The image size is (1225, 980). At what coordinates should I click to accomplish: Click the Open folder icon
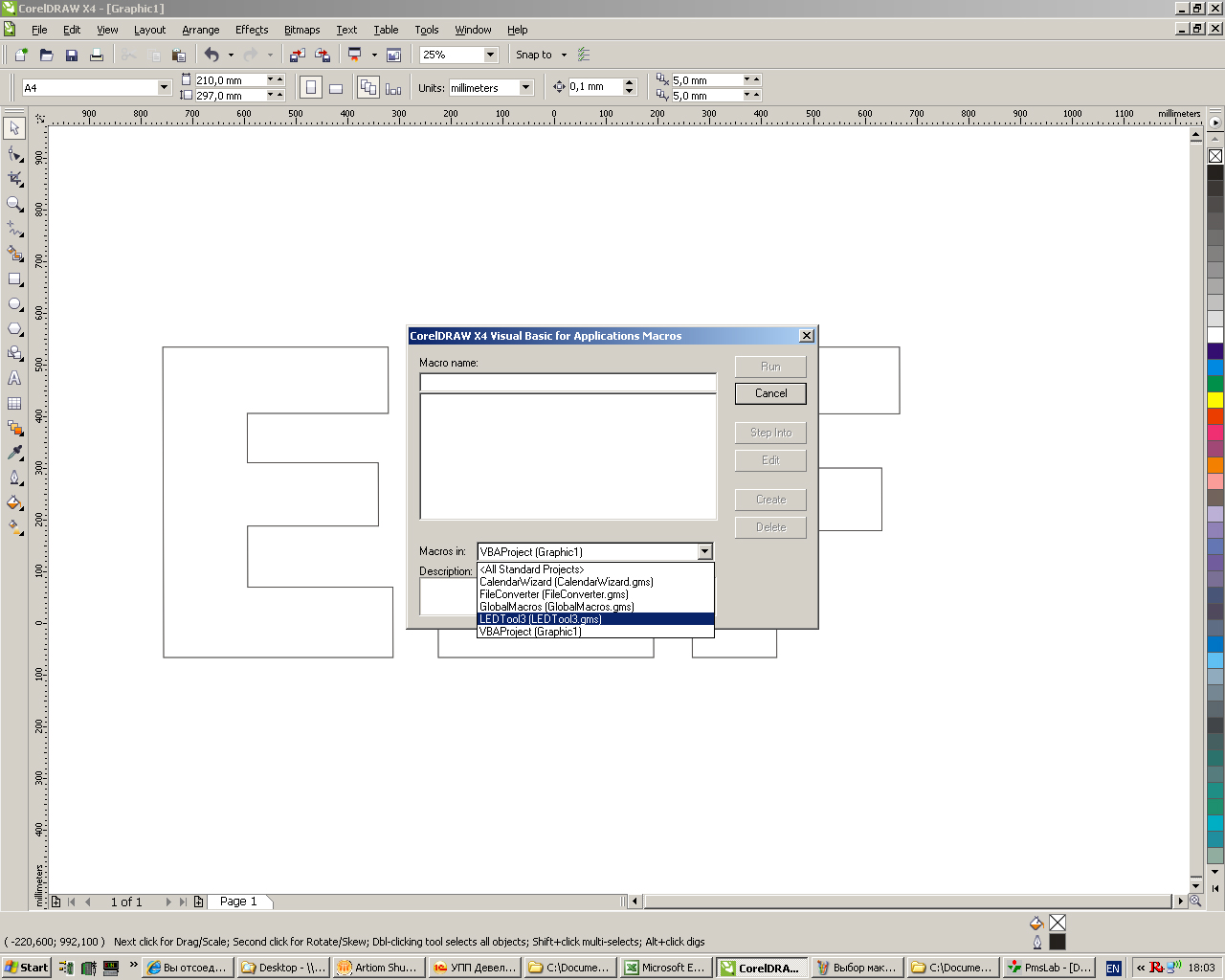[46, 55]
